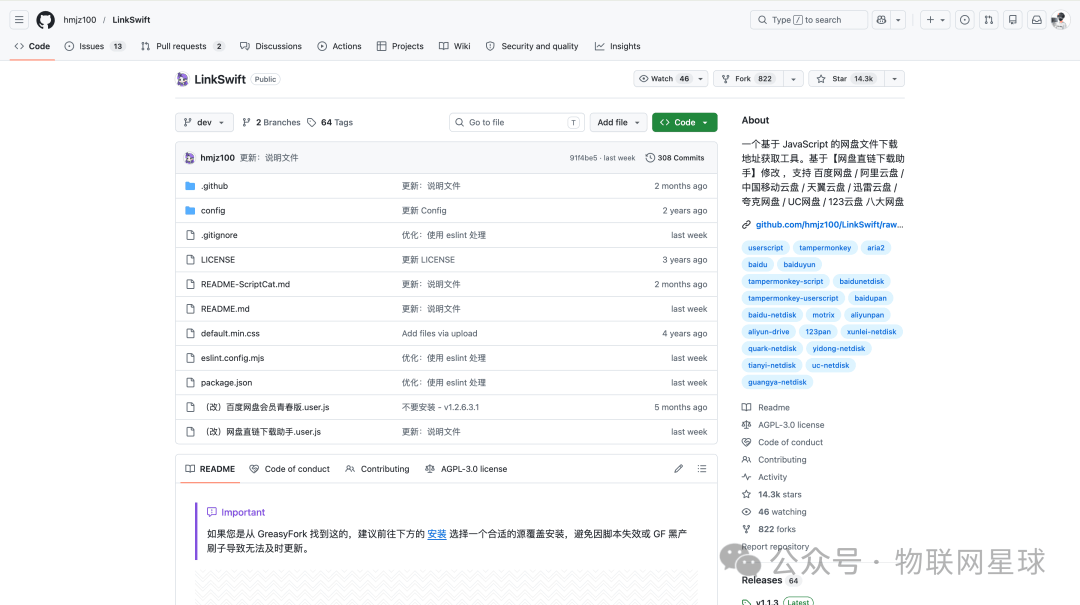Click the motrix topic tag
This screenshot has width=1080, height=605.
click(x=823, y=315)
